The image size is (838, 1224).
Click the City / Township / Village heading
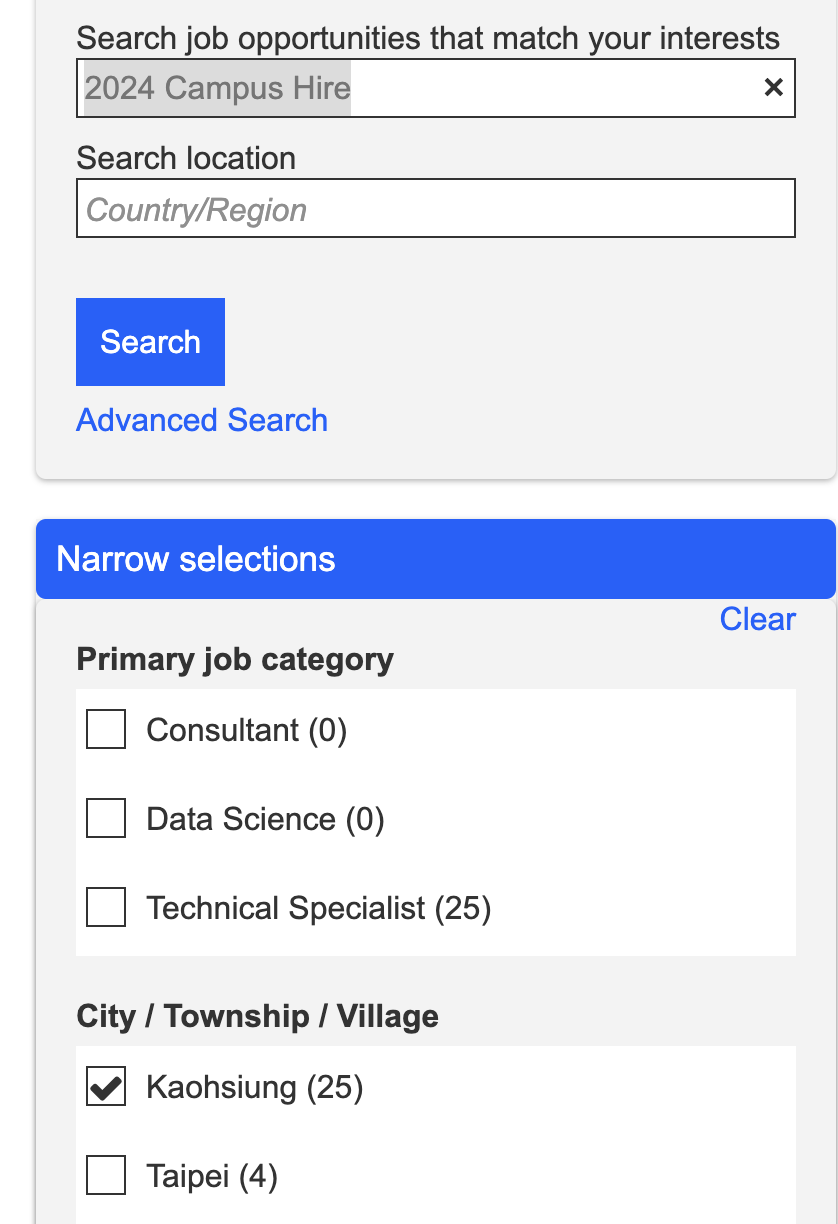[257, 1017]
